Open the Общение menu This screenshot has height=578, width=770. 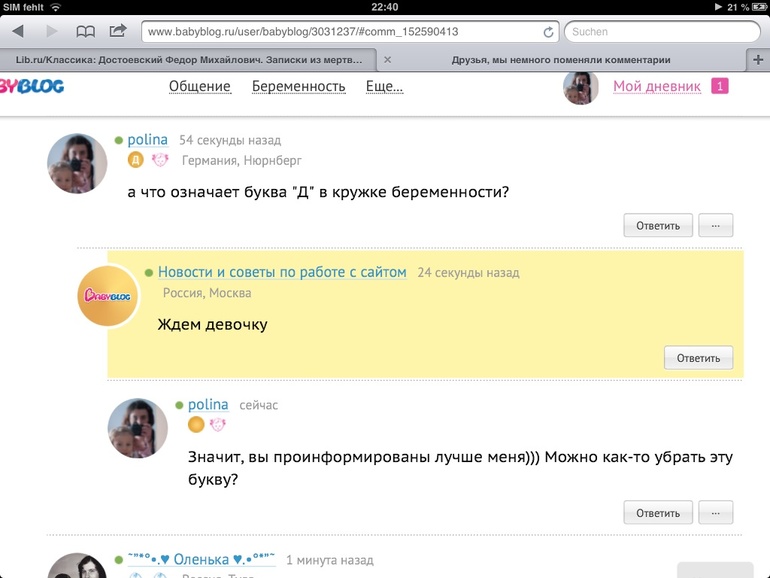click(x=199, y=86)
